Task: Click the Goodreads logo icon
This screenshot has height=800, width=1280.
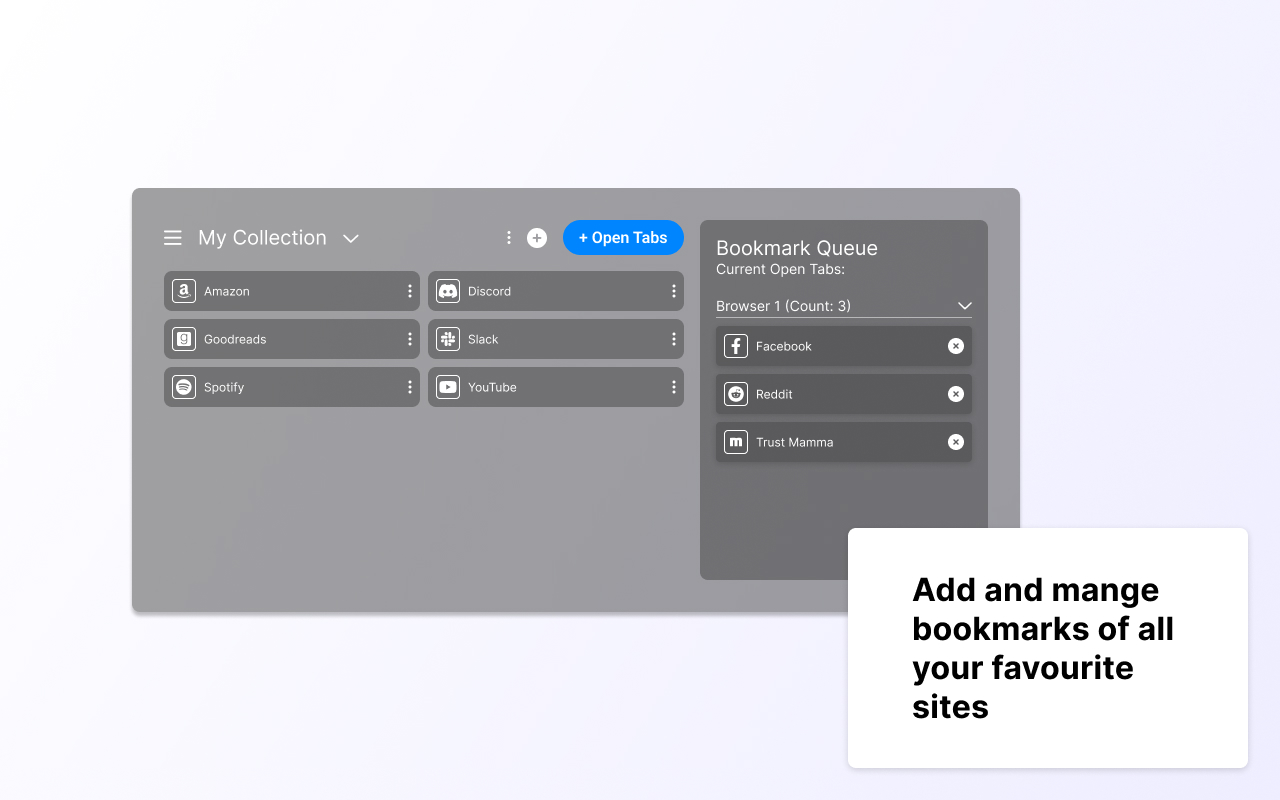Action: [184, 339]
